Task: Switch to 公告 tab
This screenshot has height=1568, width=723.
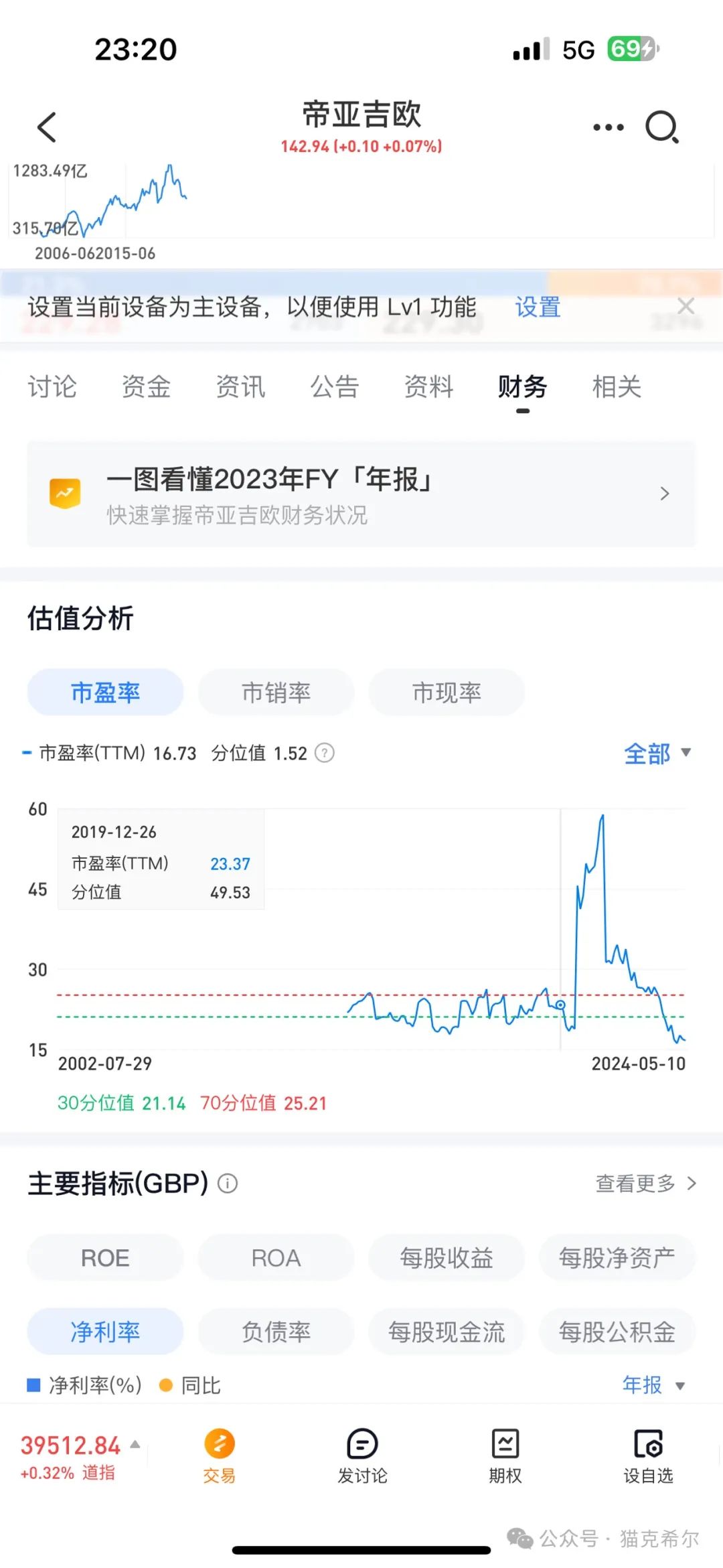Action: tap(335, 386)
